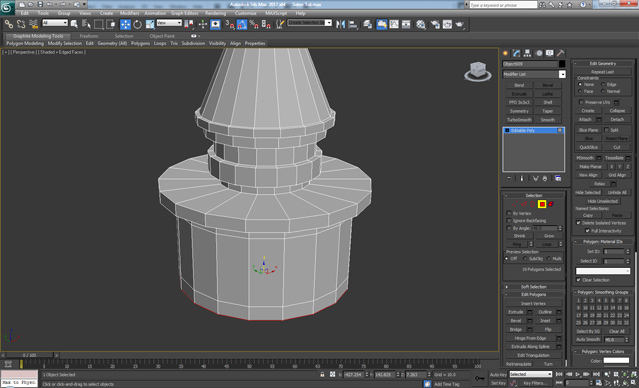Activate the Select and Move tool

point(126,24)
